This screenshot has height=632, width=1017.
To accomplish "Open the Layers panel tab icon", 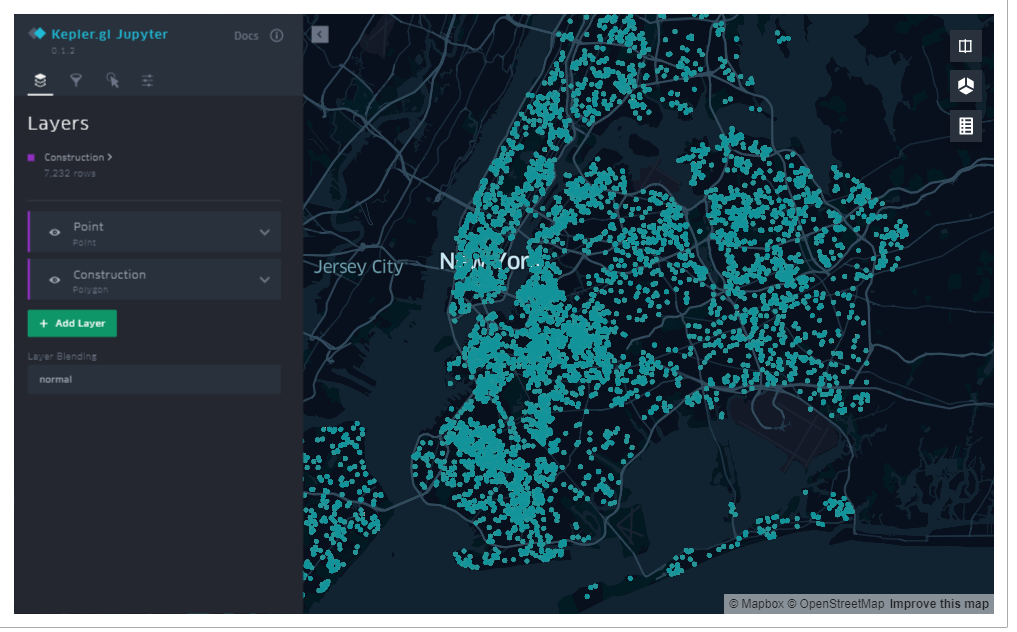I will click(40, 80).
